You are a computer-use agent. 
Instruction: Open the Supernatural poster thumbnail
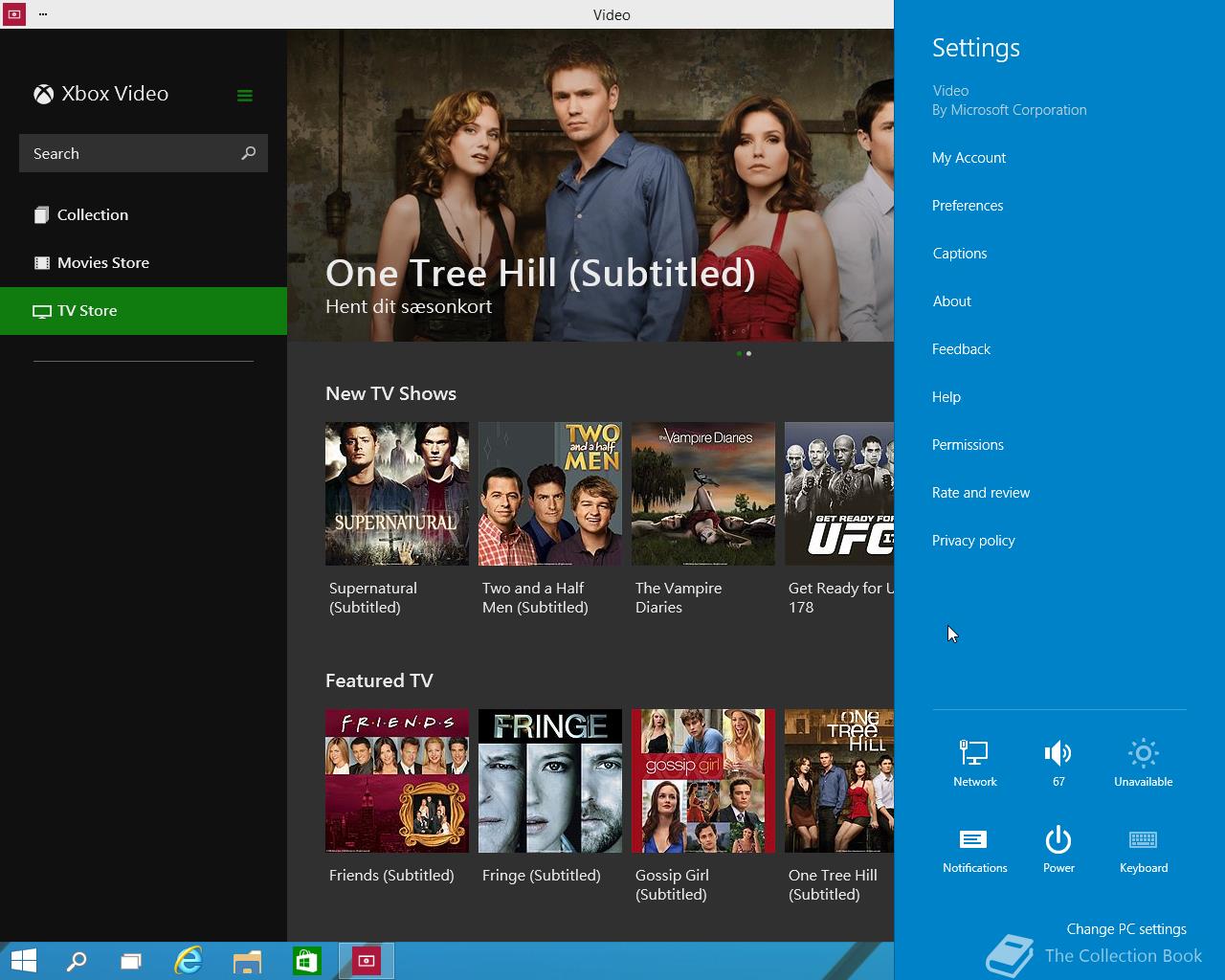point(397,494)
